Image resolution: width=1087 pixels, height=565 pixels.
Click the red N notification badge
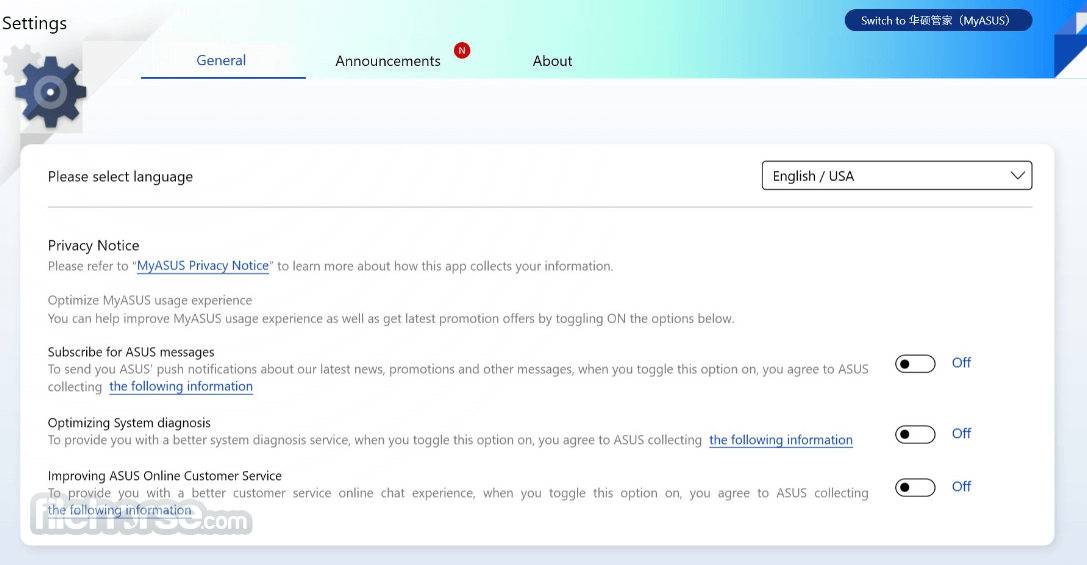[x=462, y=50]
